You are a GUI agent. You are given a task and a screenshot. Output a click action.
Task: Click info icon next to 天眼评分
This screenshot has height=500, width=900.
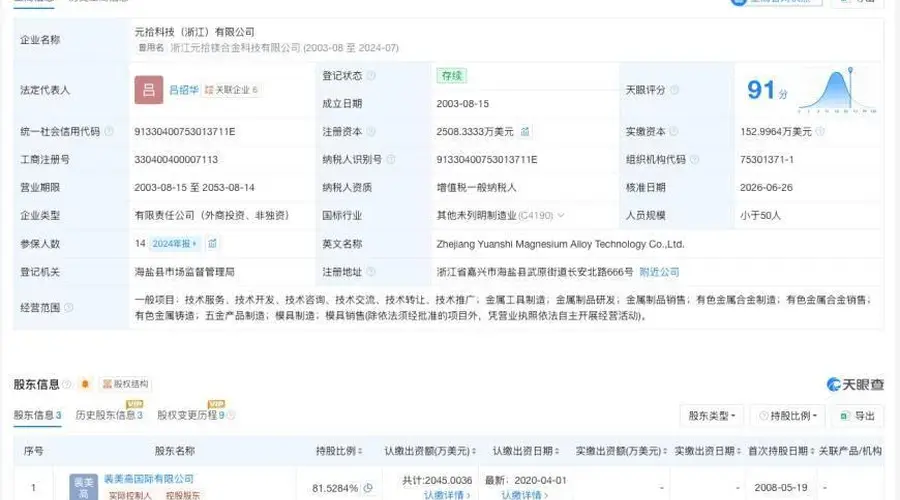coord(674,90)
